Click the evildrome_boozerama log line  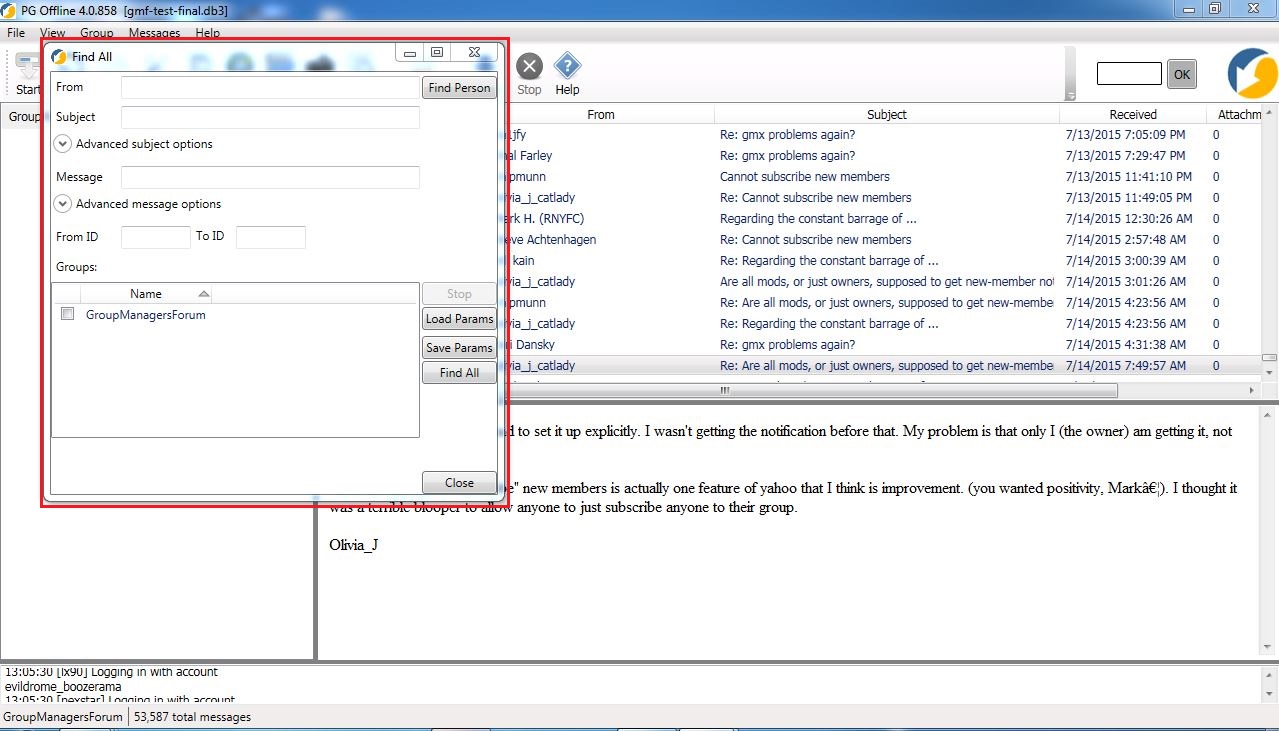point(63,687)
